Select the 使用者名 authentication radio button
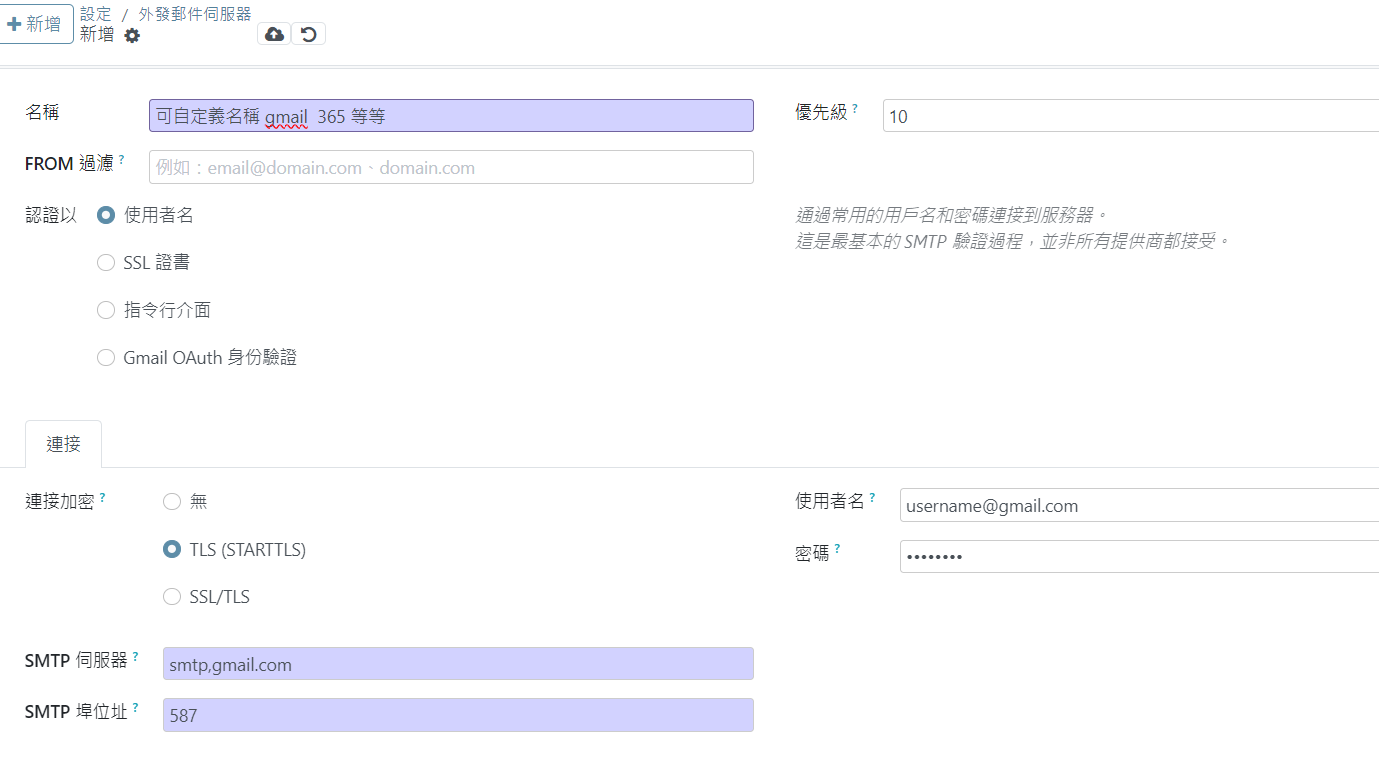The image size is (1379, 778). [x=106, y=215]
